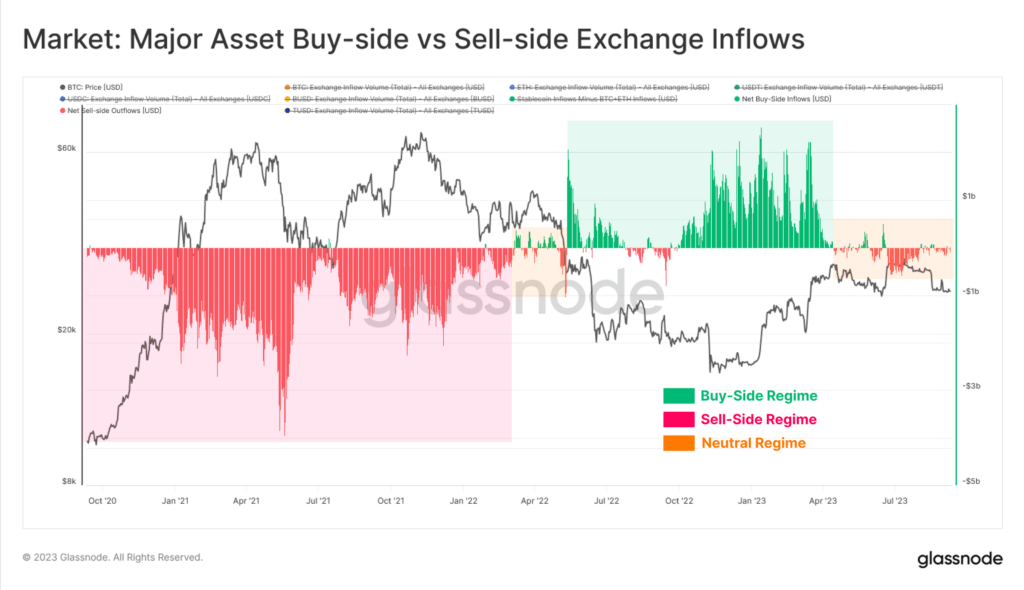Toggle the ETH Exchange Inflow Volume legend entry
1024x590 pixels.
pyautogui.click(x=609, y=87)
